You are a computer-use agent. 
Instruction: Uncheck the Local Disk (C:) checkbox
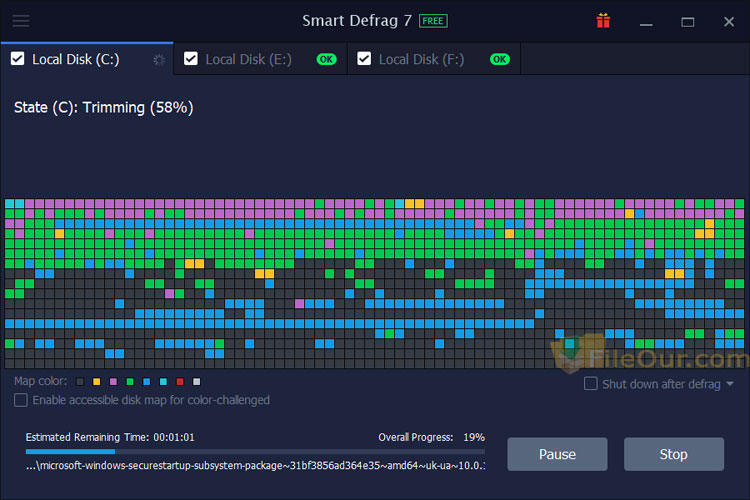[x=18, y=59]
